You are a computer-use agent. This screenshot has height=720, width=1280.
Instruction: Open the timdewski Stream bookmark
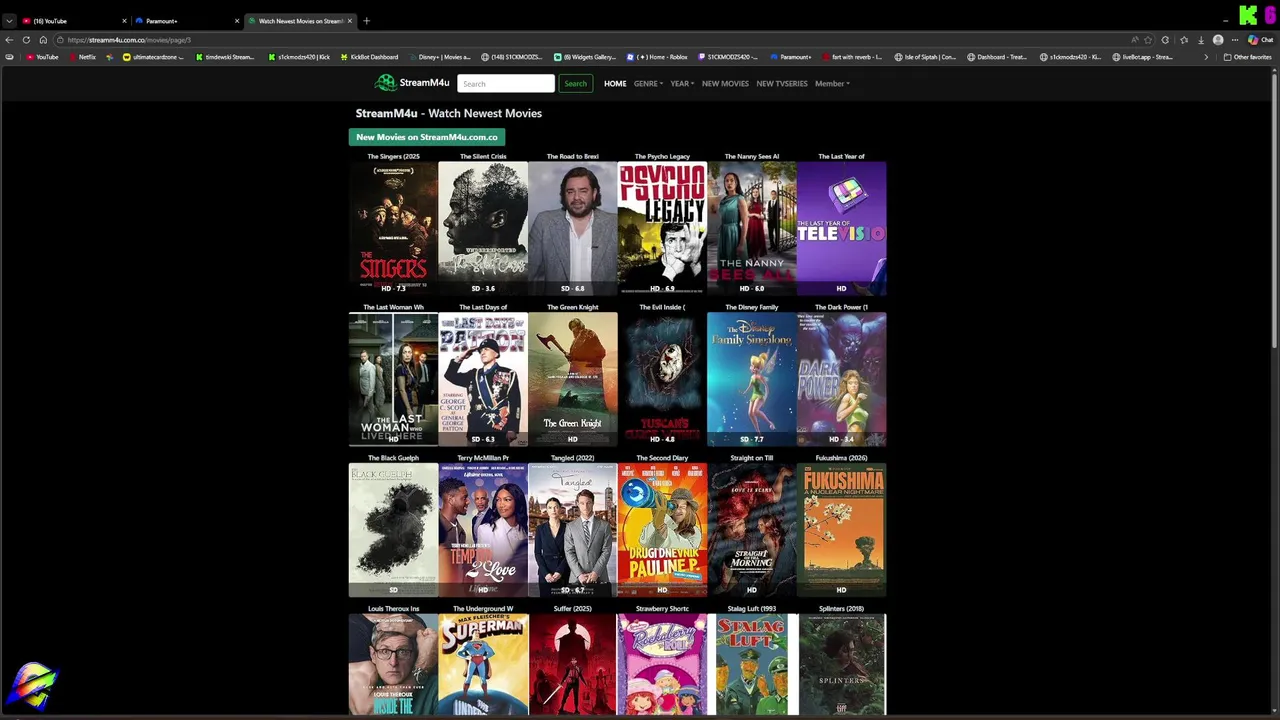coord(223,57)
